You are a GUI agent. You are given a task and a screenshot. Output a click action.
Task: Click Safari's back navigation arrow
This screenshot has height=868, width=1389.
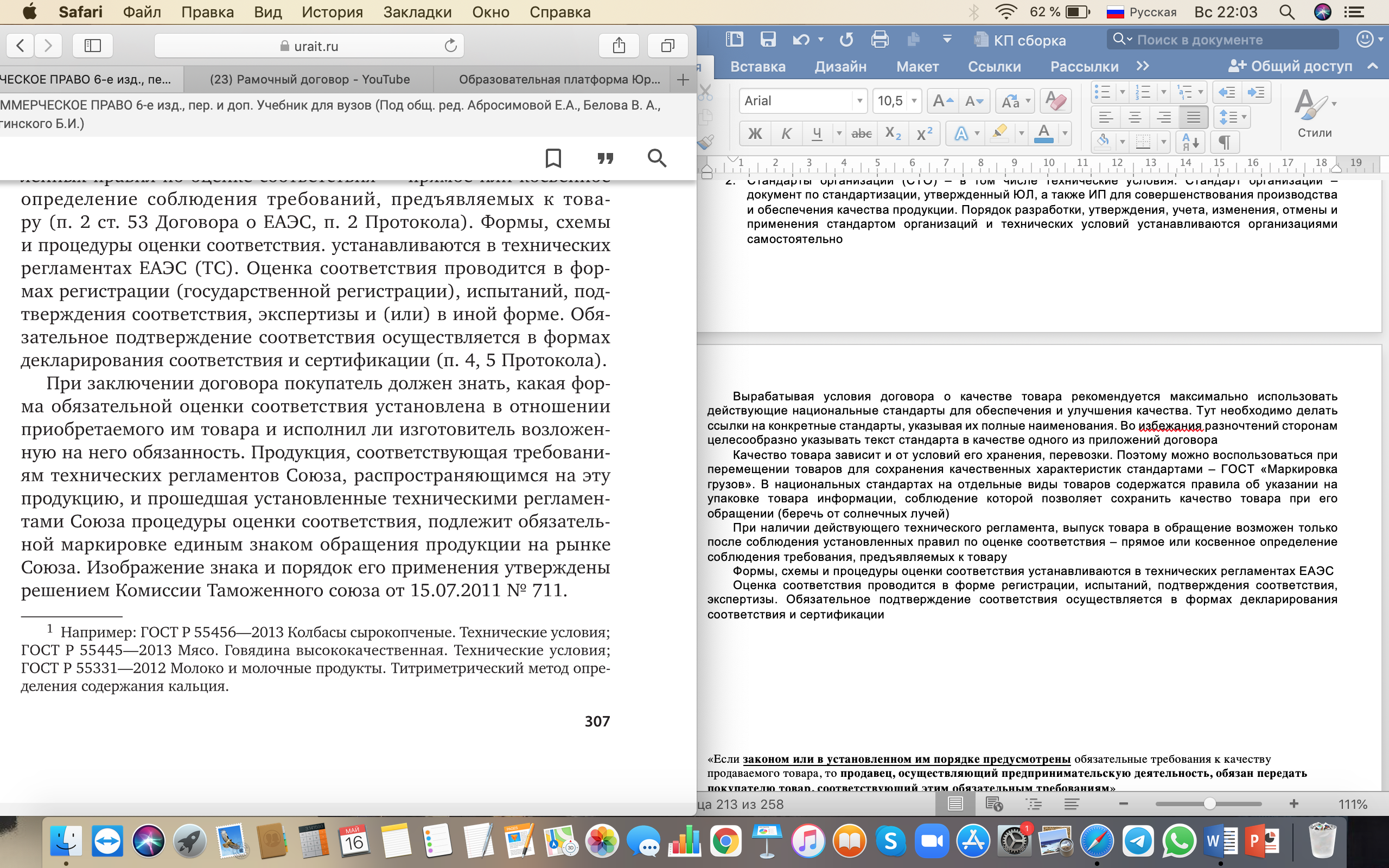click(x=20, y=46)
